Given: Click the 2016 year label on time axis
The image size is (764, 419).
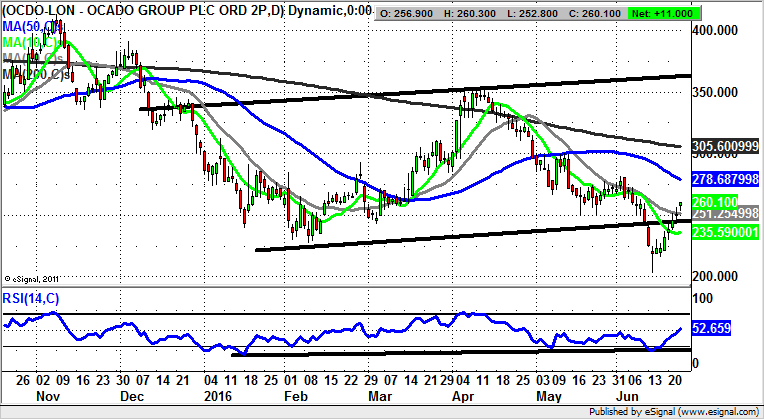Looking at the screenshot, I should (213, 397).
